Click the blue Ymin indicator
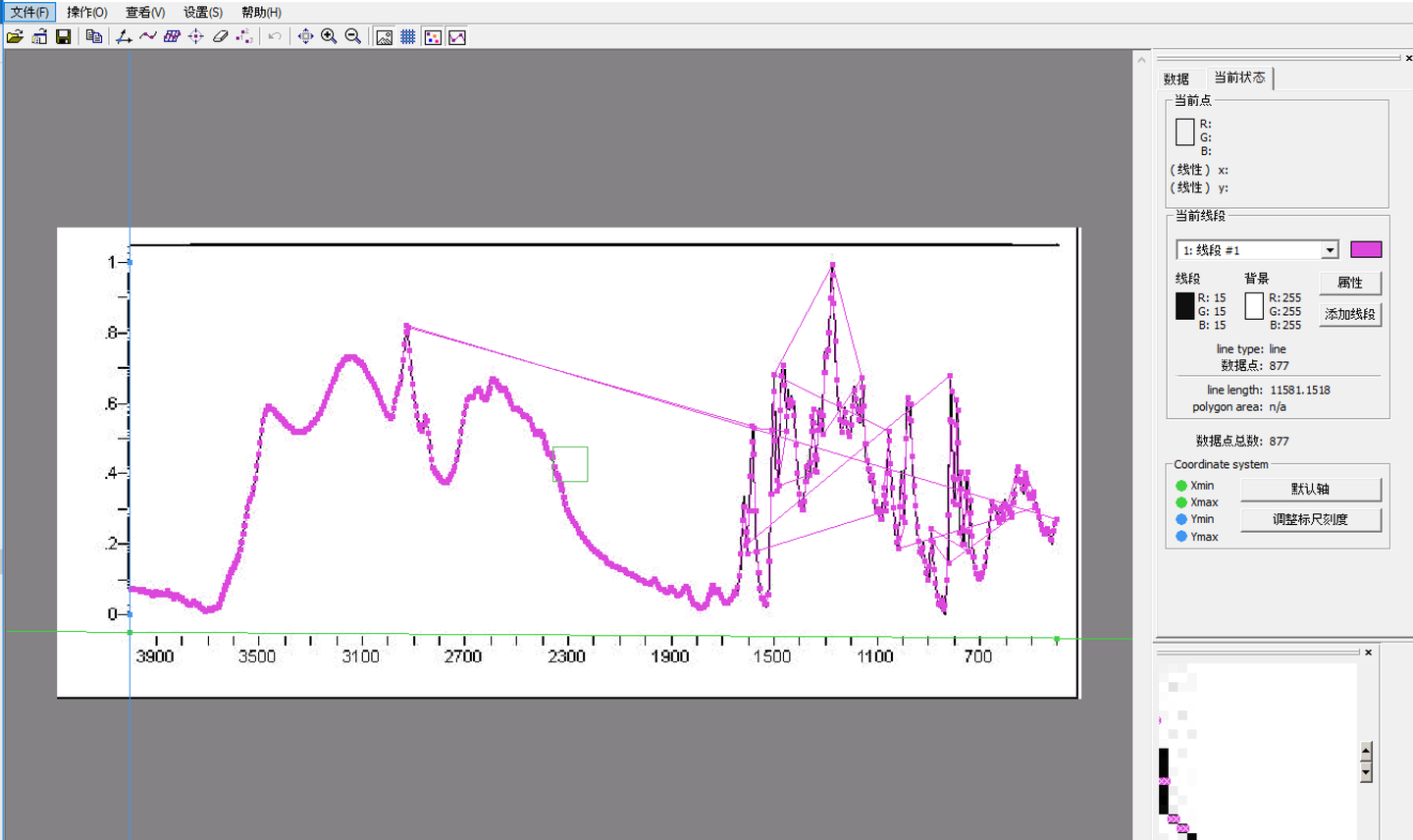Screen dimensions: 1413x840 (x=1181, y=519)
